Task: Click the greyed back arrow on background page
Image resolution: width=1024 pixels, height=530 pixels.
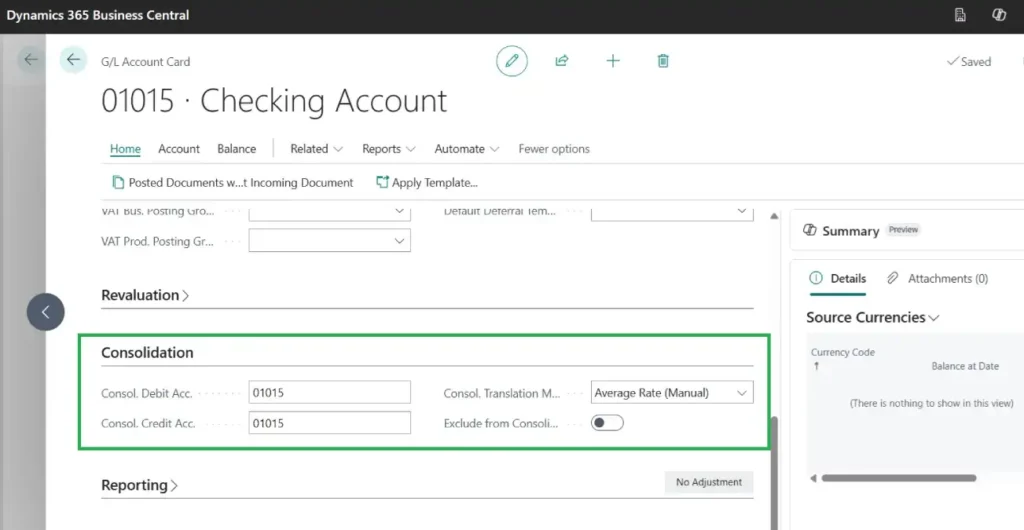Action: coord(31,60)
